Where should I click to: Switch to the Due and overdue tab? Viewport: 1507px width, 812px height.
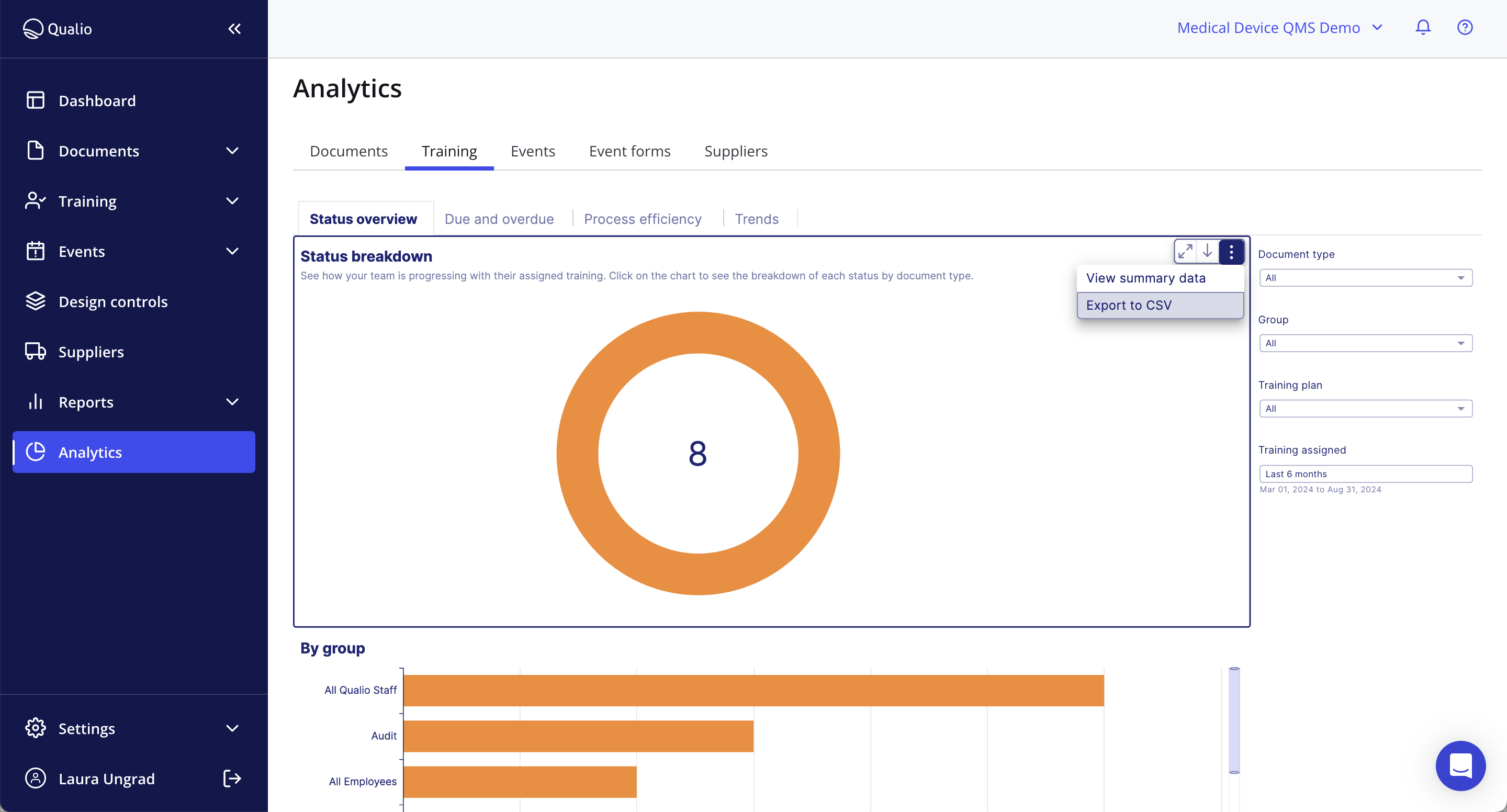499,218
